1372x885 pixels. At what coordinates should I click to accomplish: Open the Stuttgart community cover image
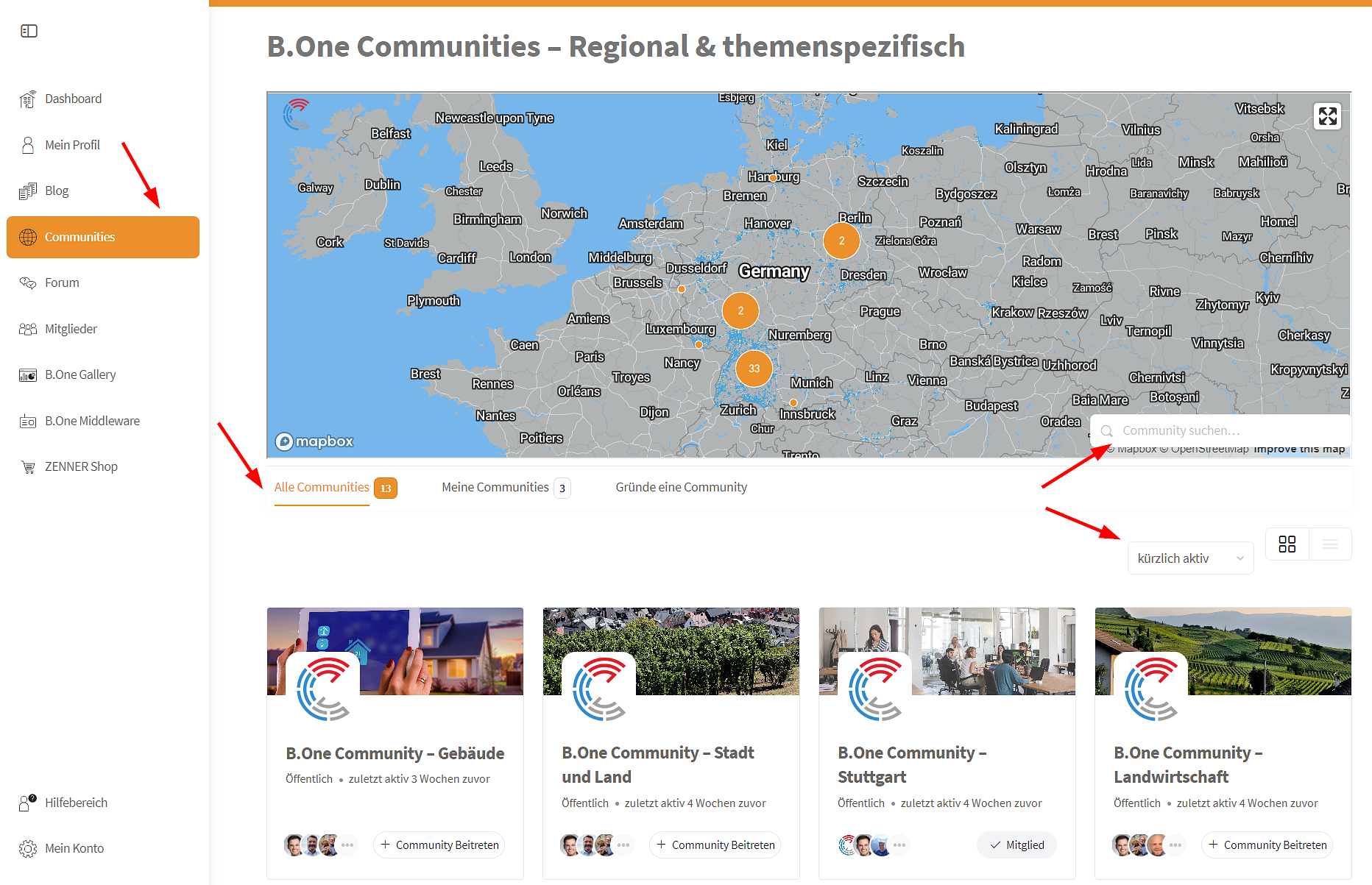(947, 651)
